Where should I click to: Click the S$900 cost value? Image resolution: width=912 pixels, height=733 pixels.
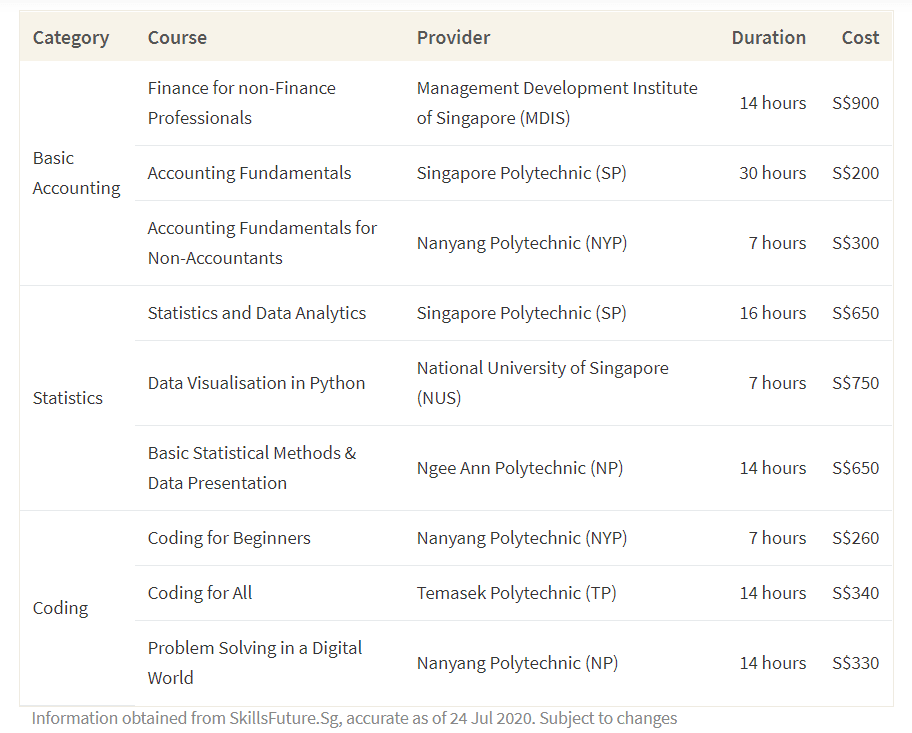pos(859,102)
